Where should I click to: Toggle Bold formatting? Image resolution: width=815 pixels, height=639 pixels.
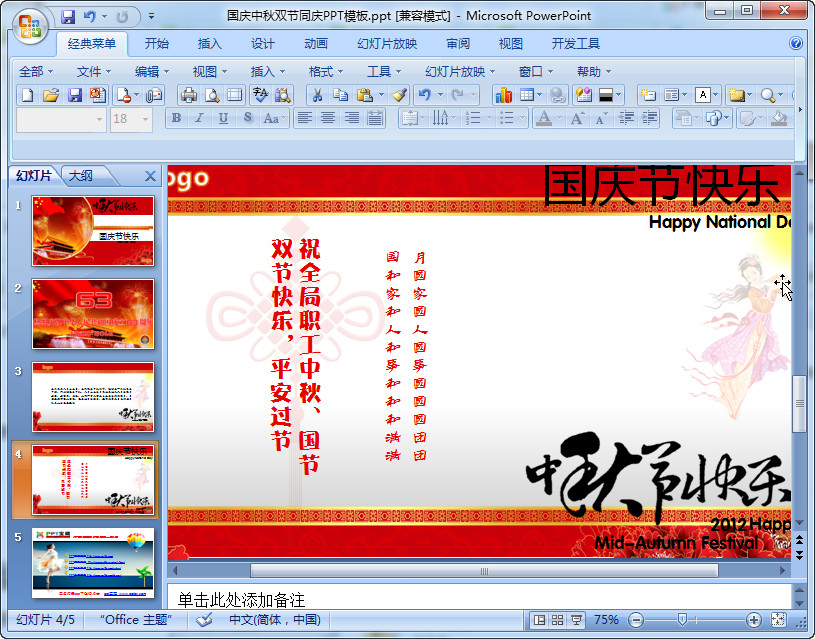click(176, 118)
